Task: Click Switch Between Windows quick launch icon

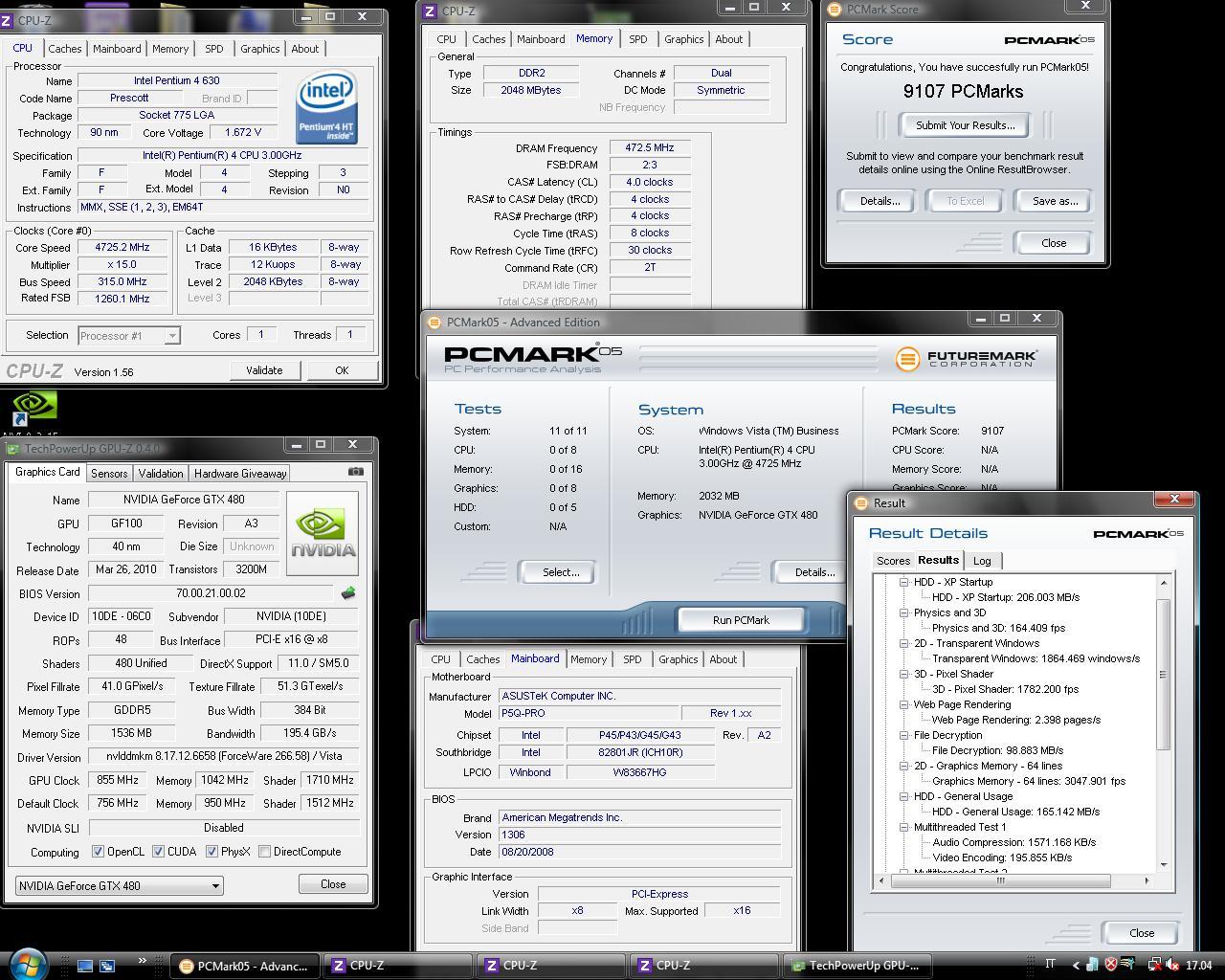Action: coord(107,966)
